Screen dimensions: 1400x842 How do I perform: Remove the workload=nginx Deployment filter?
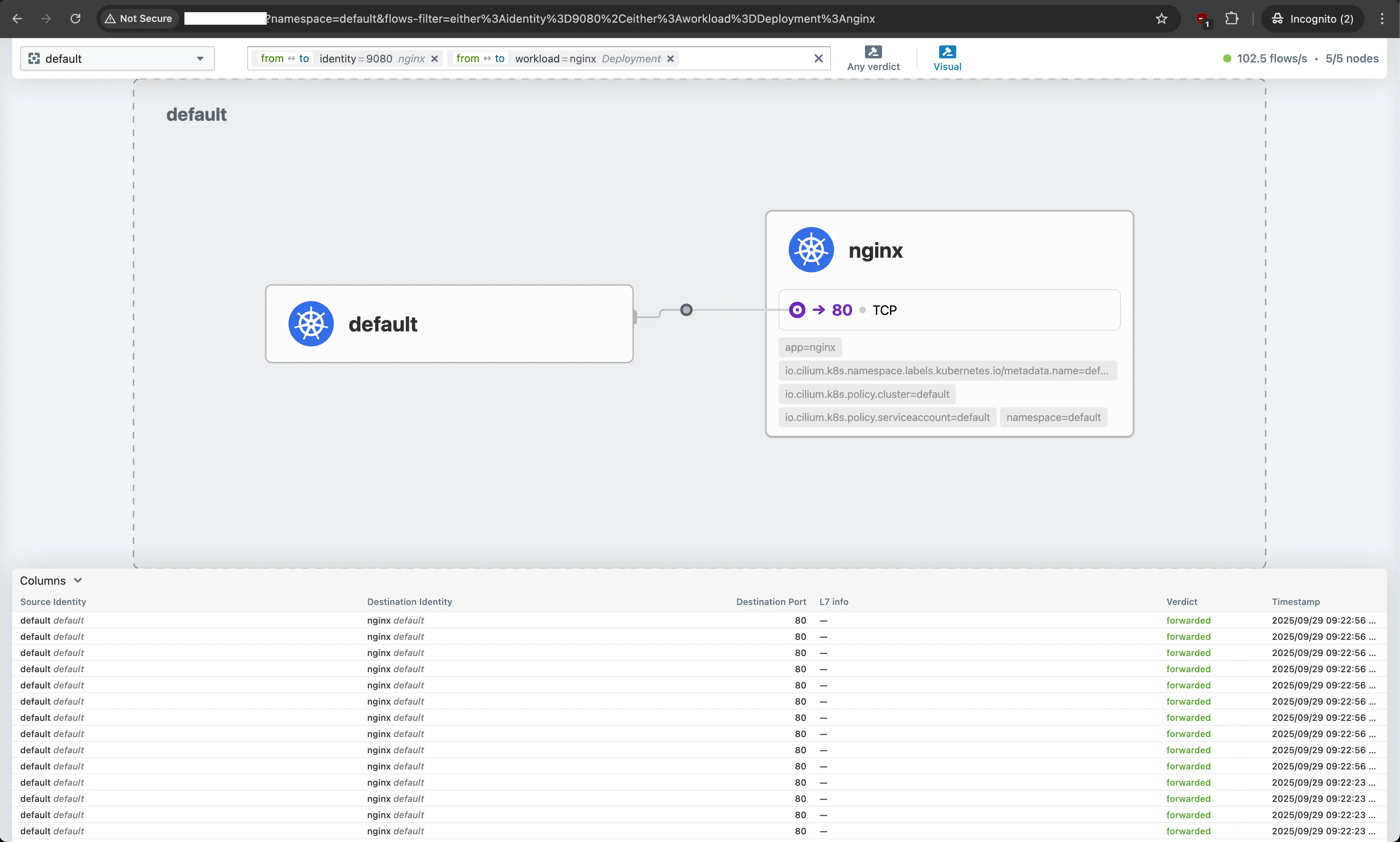(670, 58)
